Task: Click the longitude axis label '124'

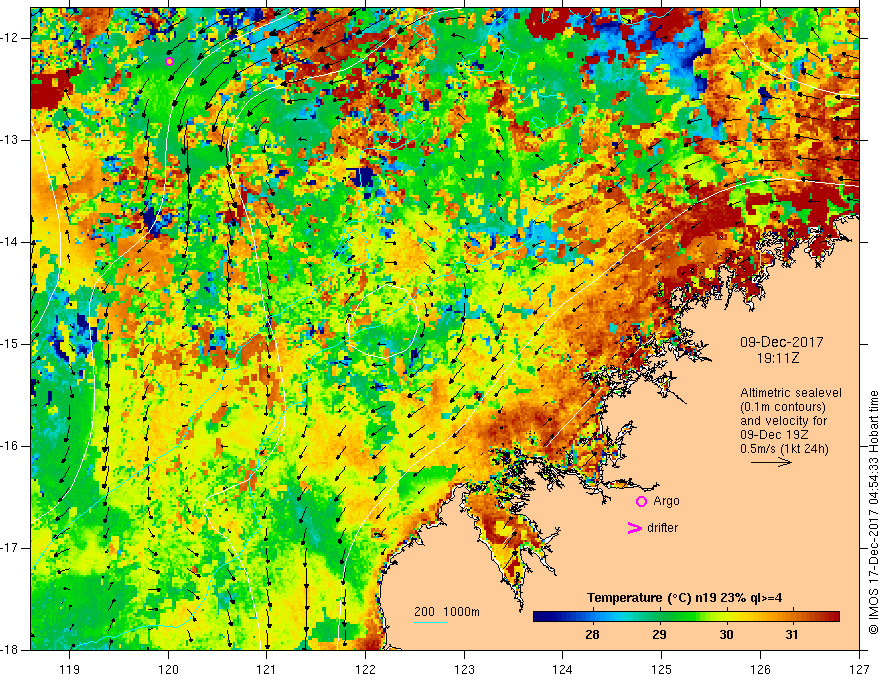Action: (563, 669)
